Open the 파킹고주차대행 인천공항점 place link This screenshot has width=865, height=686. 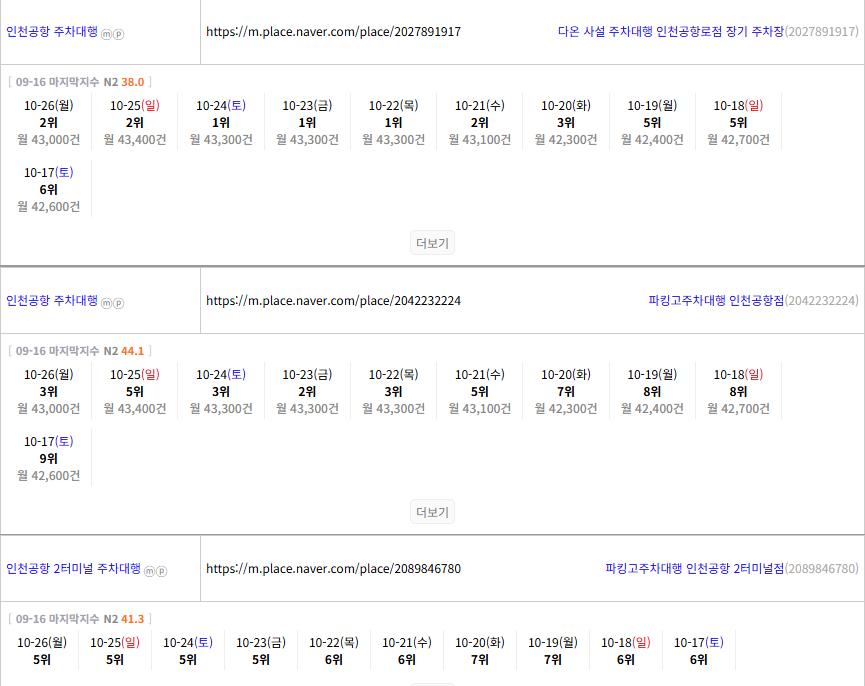(x=716, y=301)
